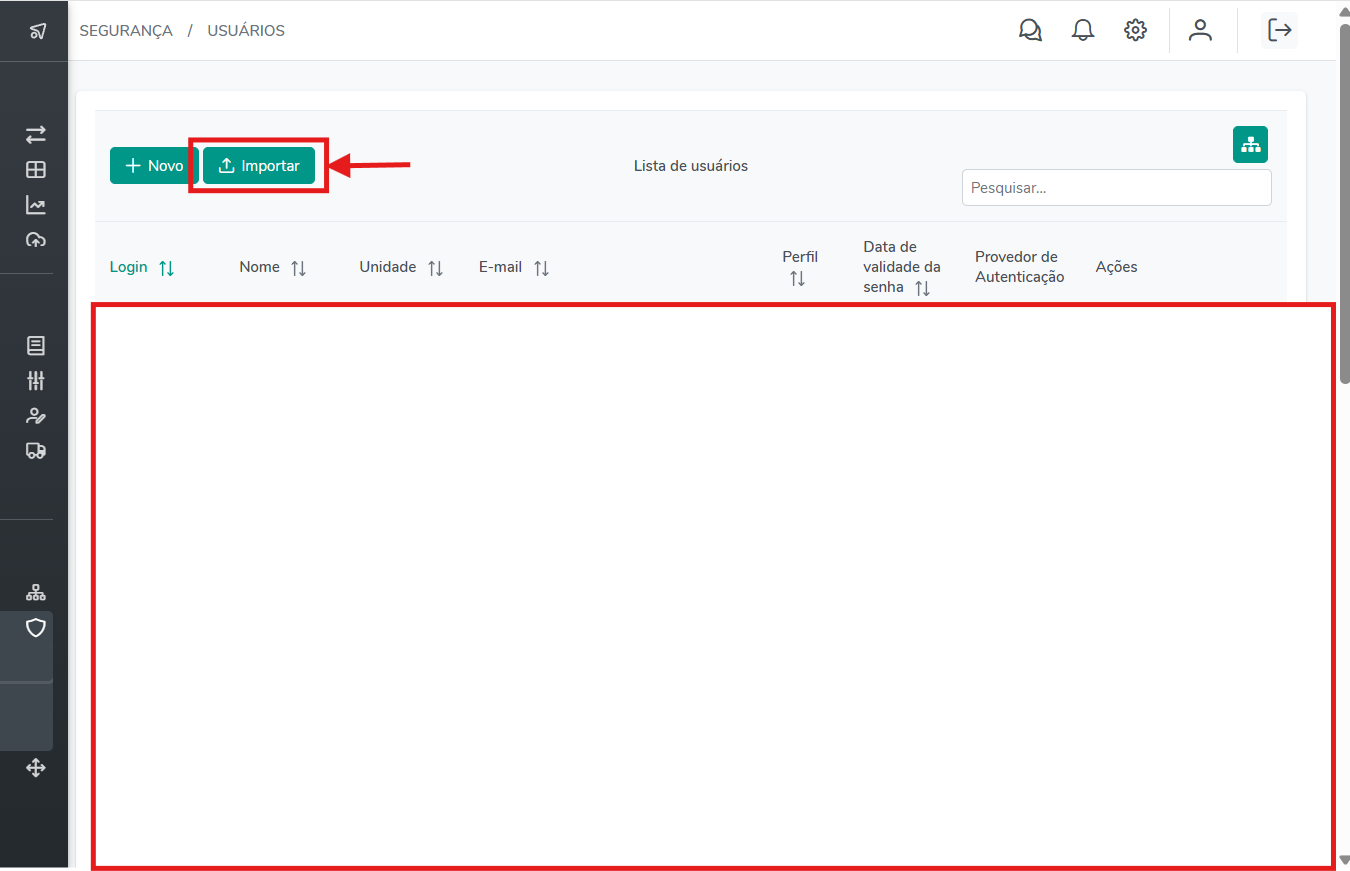Open the notifications bell icon
The image size is (1350, 871).
pyautogui.click(x=1083, y=31)
